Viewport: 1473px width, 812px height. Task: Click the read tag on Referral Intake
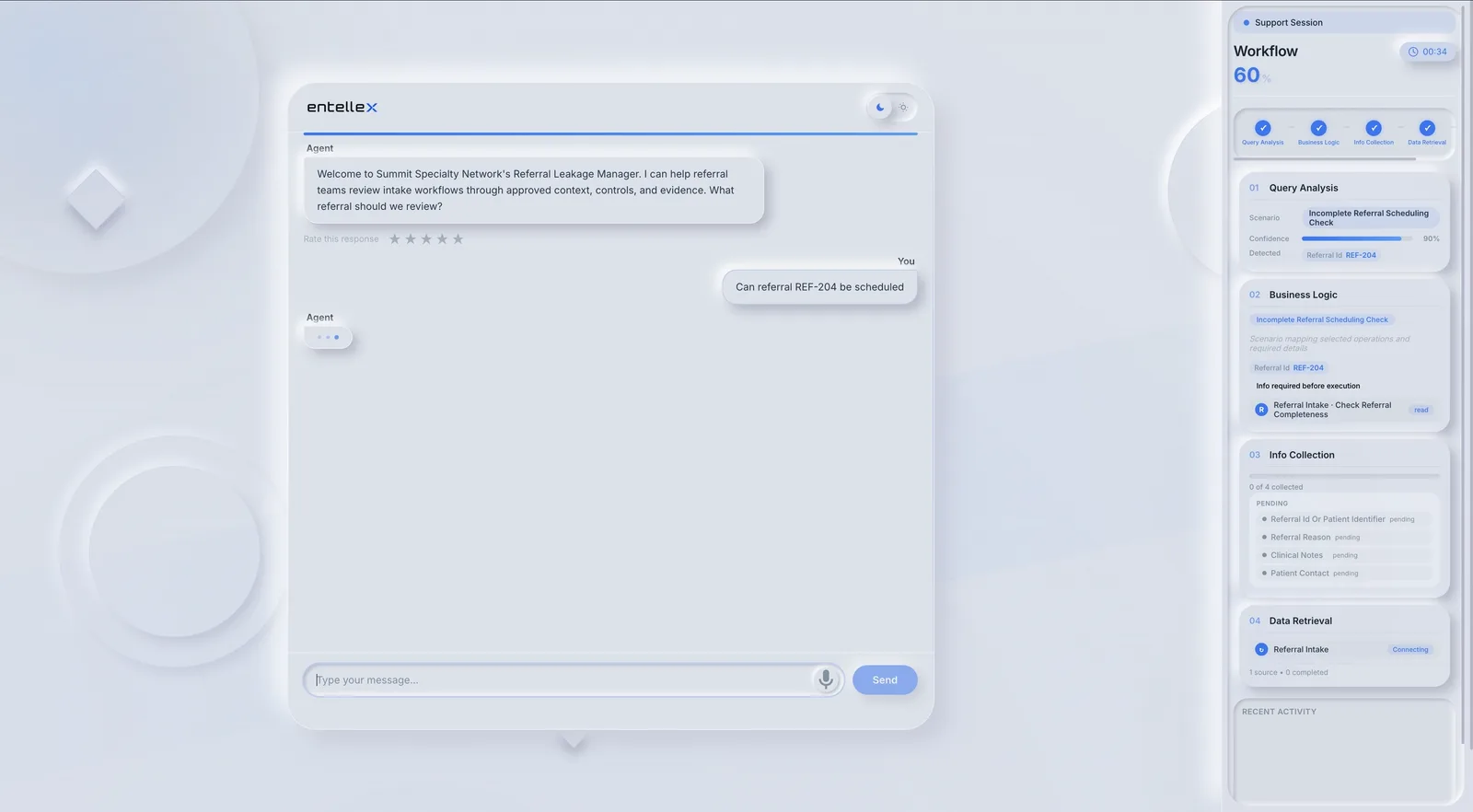[1421, 410]
